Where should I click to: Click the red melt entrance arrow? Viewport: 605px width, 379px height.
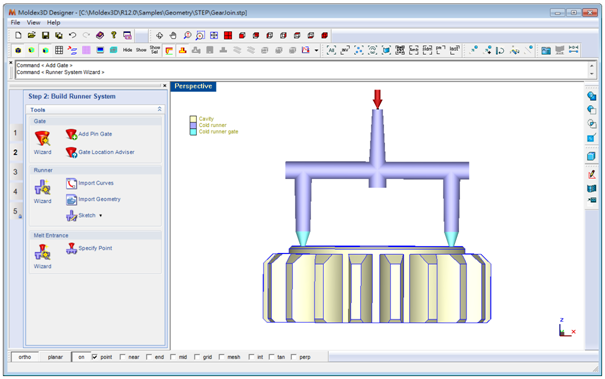coord(377,99)
